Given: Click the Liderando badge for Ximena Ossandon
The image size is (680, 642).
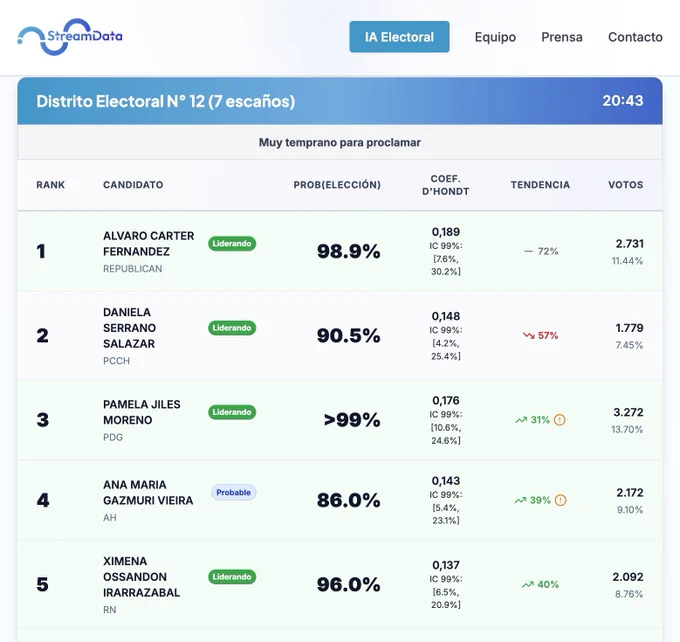Looking at the screenshot, I should pyautogui.click(x=232, y=576).
